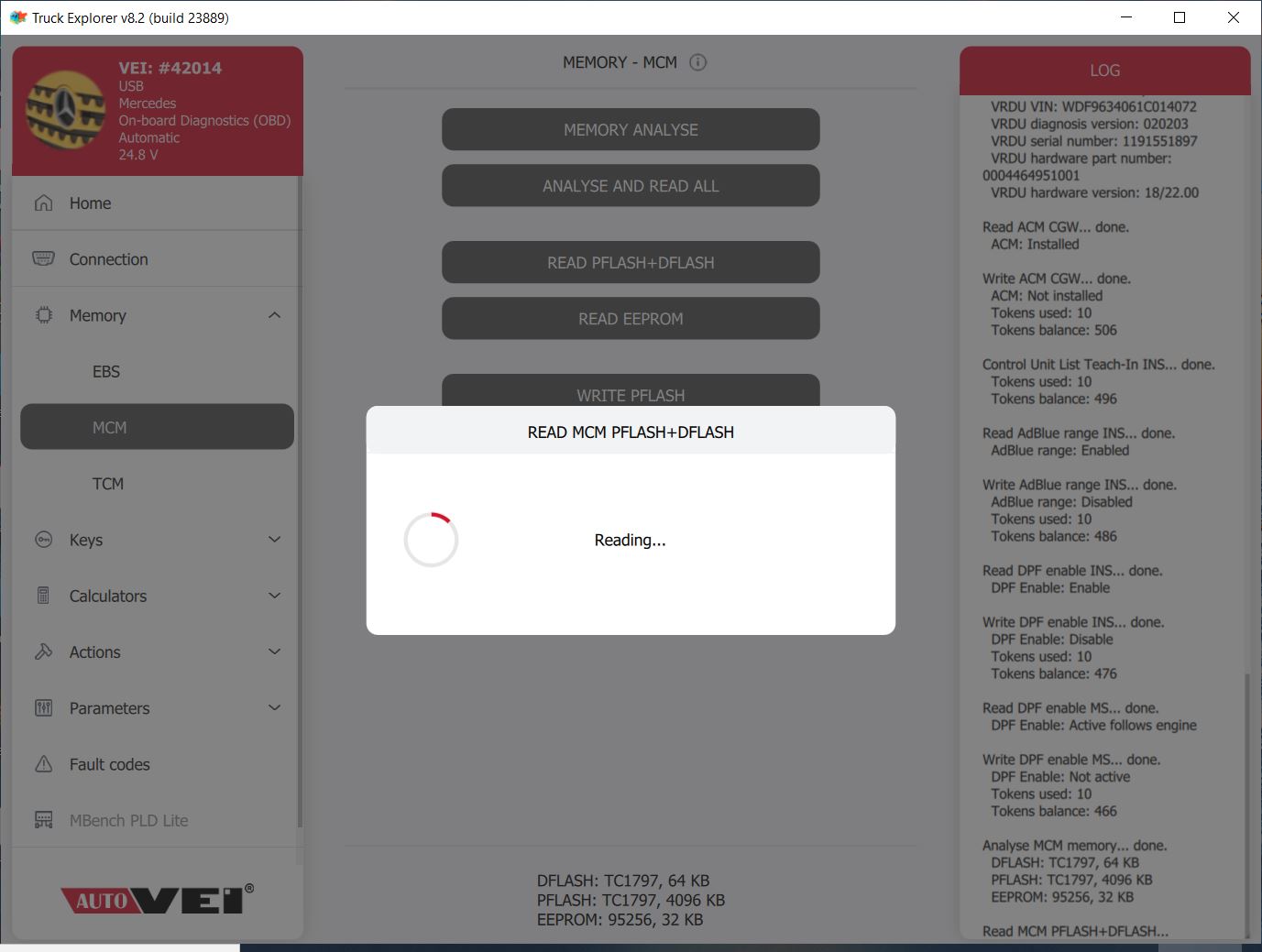Collapse the Memory section chevron

point(274,315)
